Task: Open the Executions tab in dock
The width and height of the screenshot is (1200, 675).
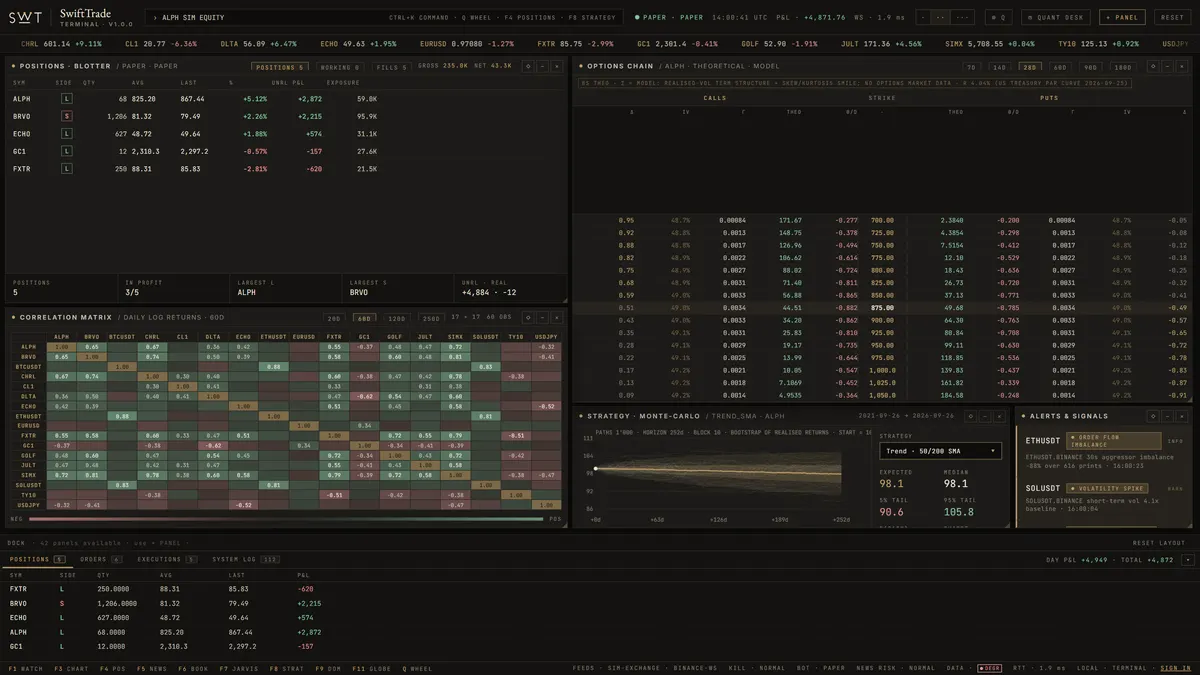Action: pyautogui.click(x=167, y=559)
